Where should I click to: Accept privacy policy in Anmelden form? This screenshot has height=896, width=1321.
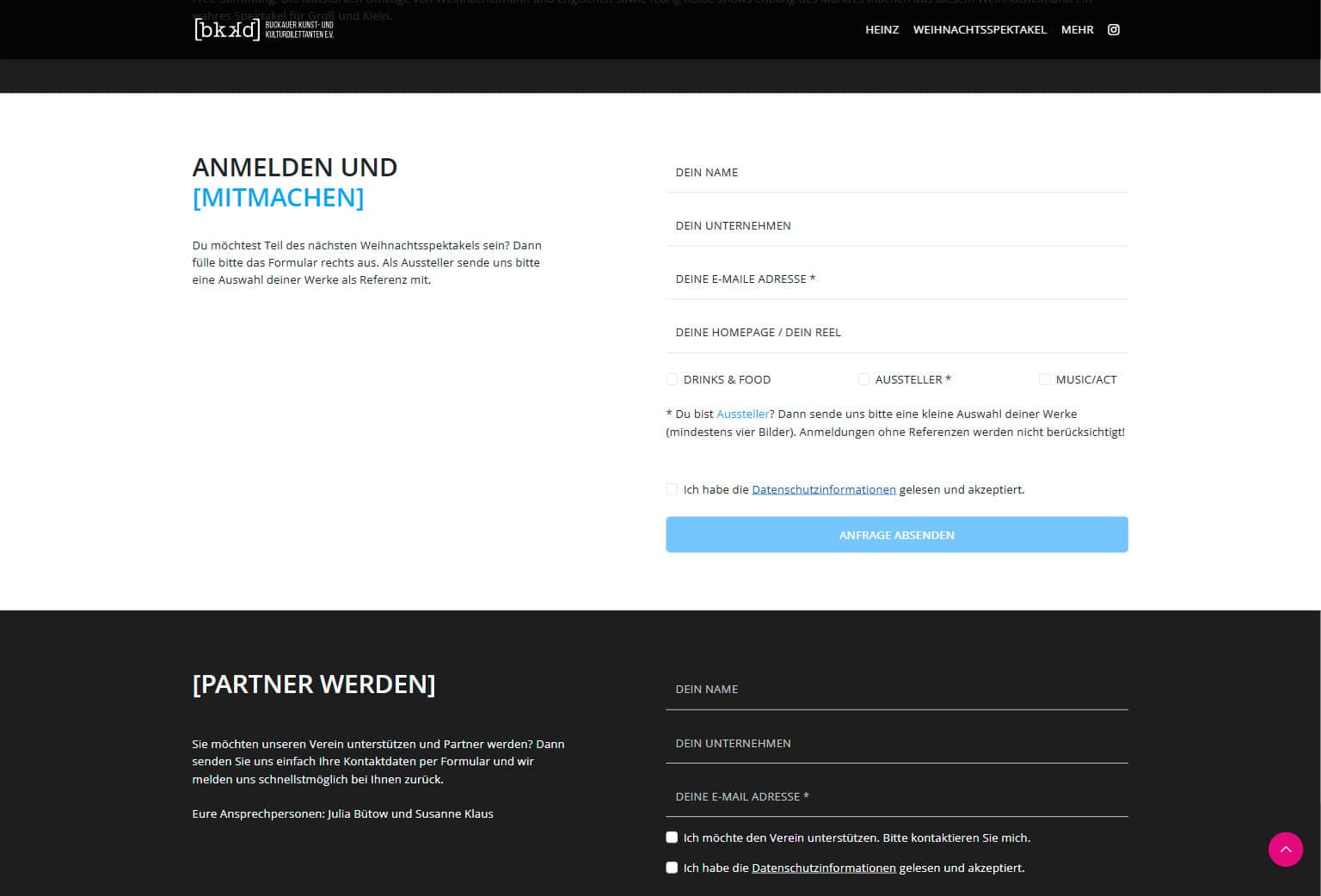click(x=672, y=489)
